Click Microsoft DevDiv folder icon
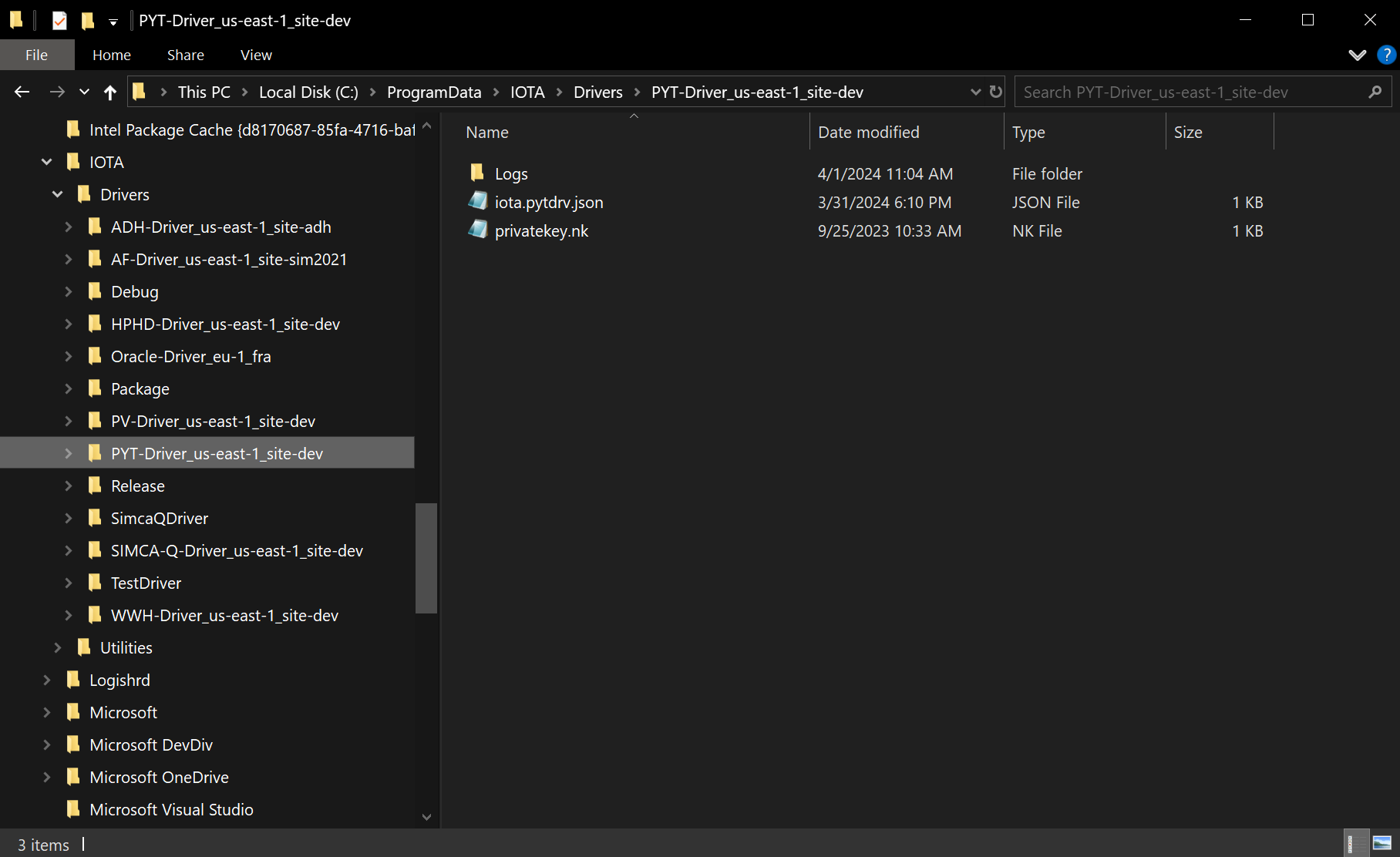 click(x=73, y=744)
